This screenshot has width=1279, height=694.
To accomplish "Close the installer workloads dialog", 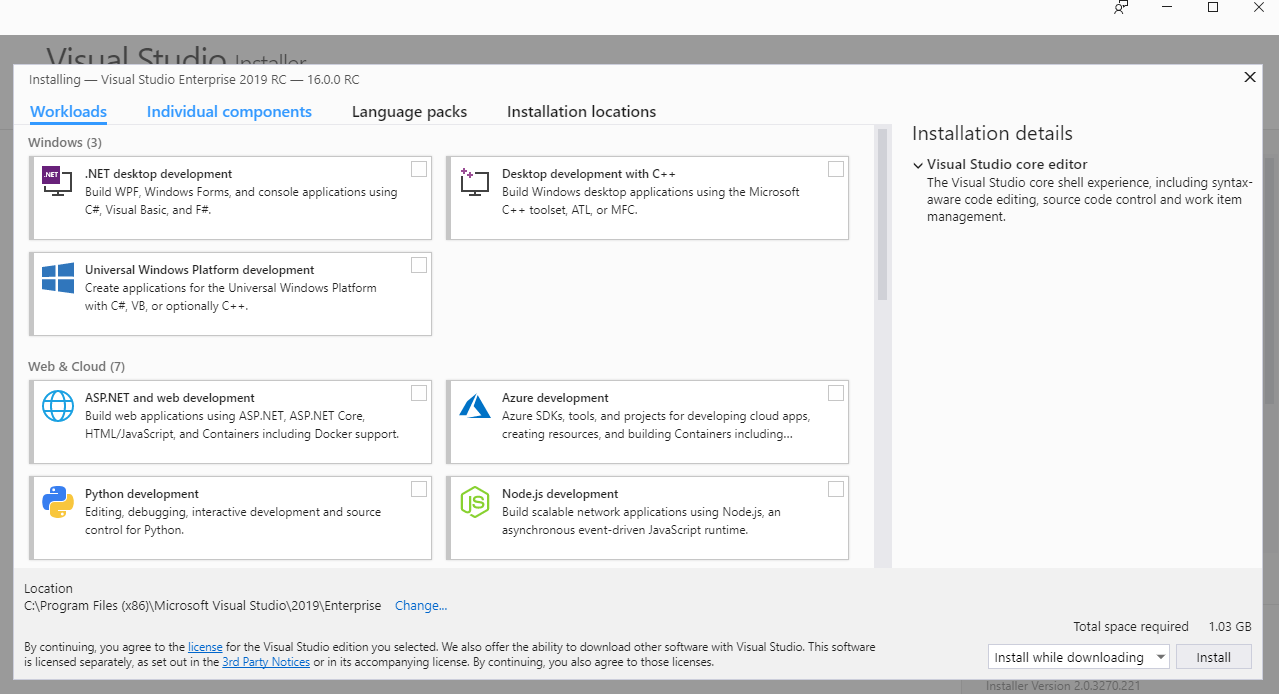I will pos(1249,77).
